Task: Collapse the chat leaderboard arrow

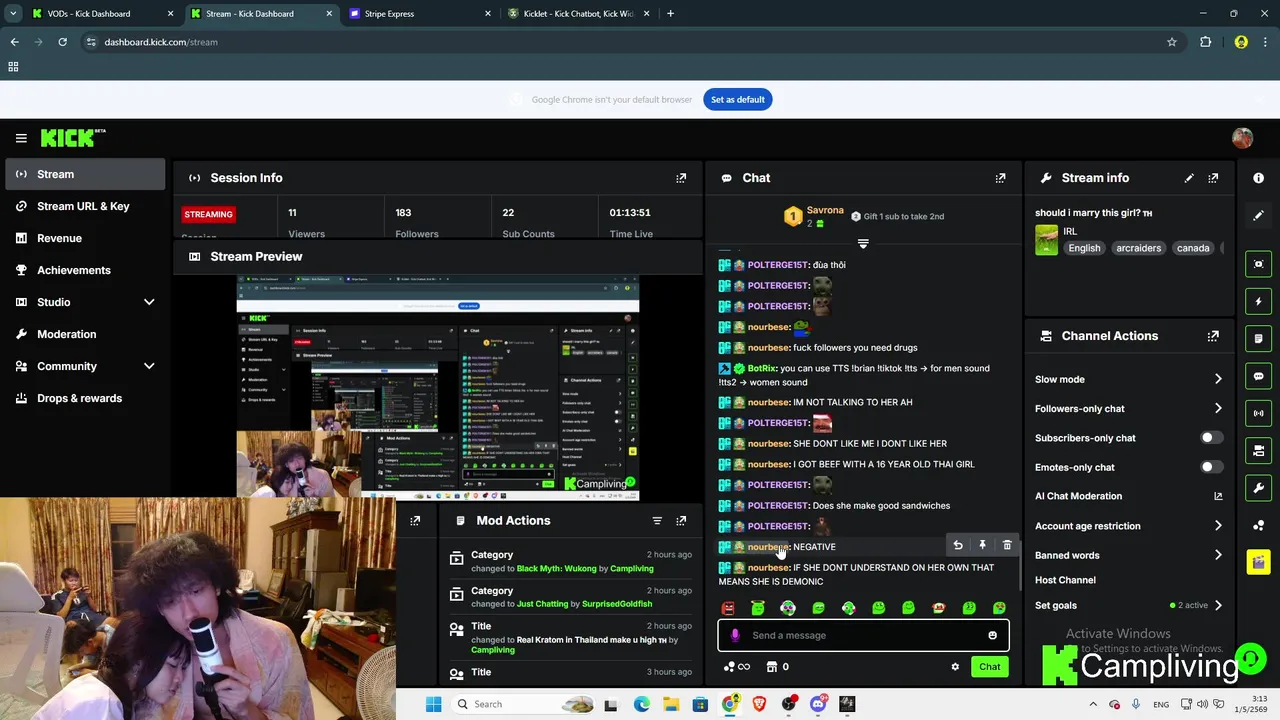Action: pos(863,243)
